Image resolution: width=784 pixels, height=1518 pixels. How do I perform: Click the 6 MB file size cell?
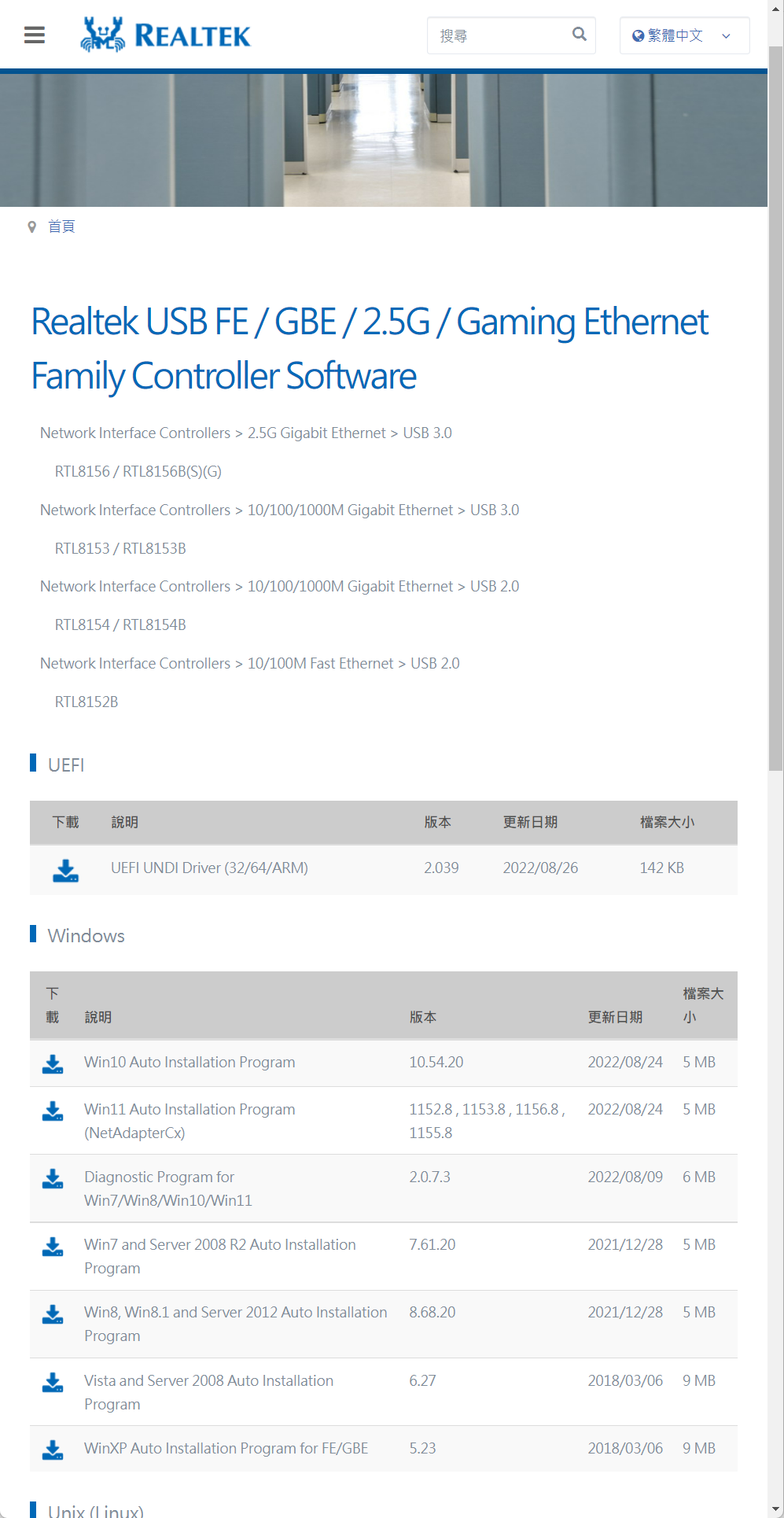click(x=699, y=1177)
